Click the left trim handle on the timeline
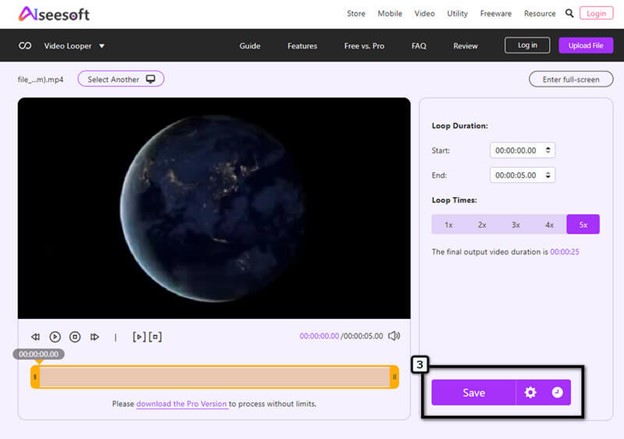624x439 pixels. click(35, 377)
